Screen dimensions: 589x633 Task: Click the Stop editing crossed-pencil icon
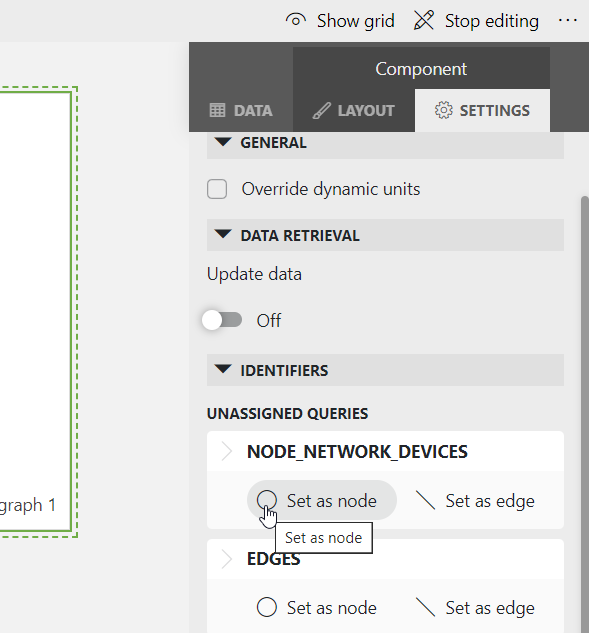click(x=424, y=20)
